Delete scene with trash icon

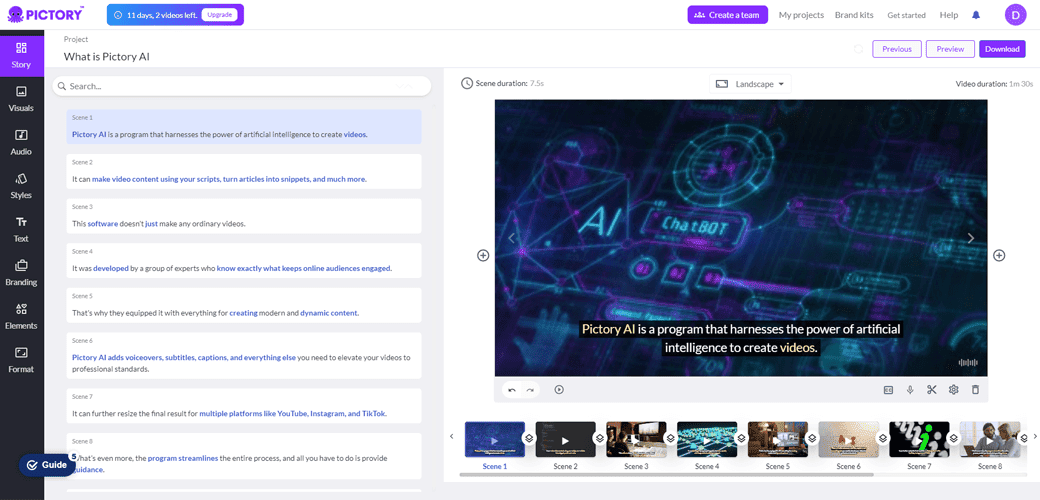[x=975, y=390]
